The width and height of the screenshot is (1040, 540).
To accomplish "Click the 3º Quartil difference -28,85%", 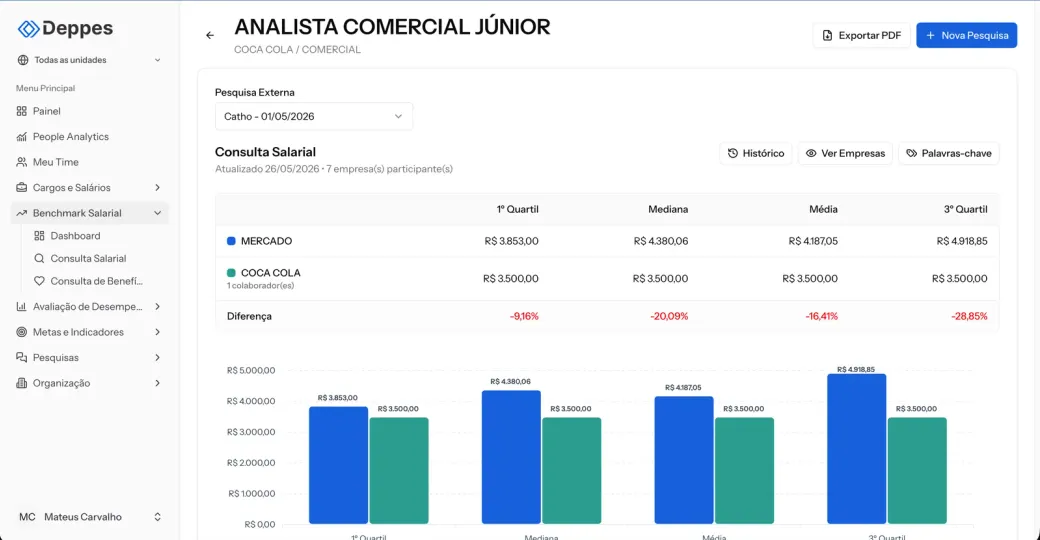I will (969, 316).
